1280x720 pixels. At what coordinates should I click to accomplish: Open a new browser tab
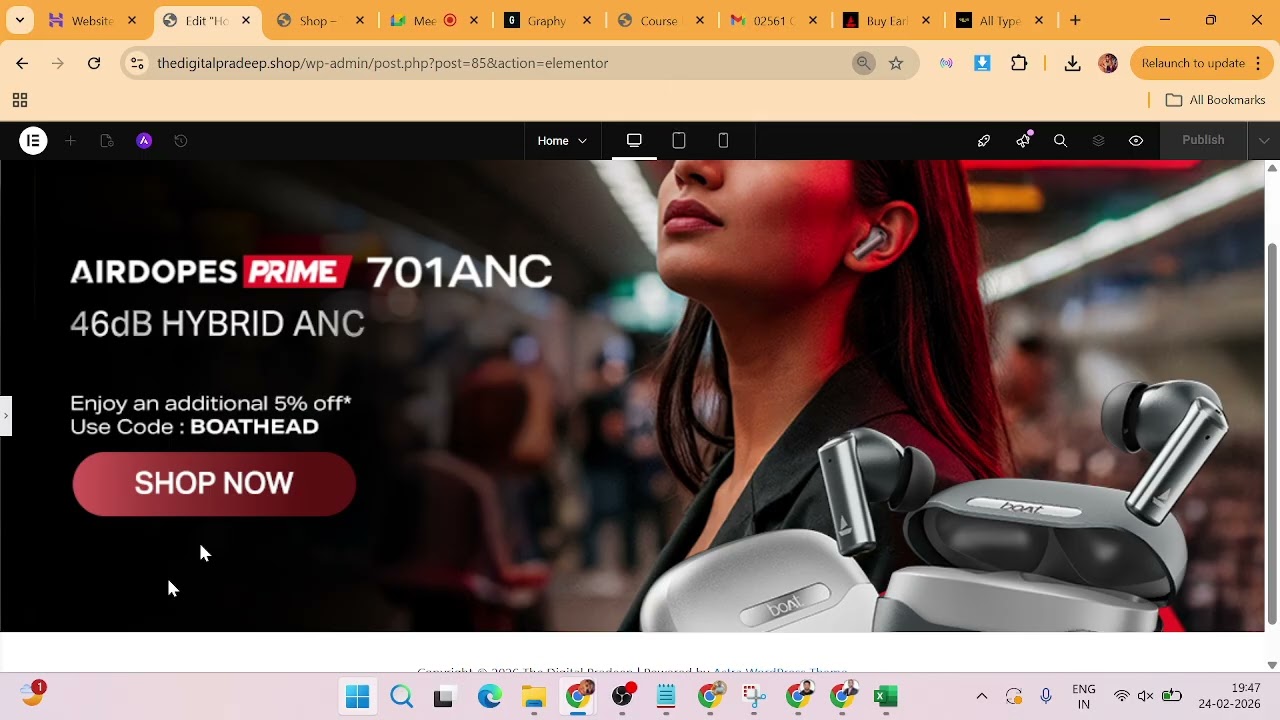tap(1075, 20)
